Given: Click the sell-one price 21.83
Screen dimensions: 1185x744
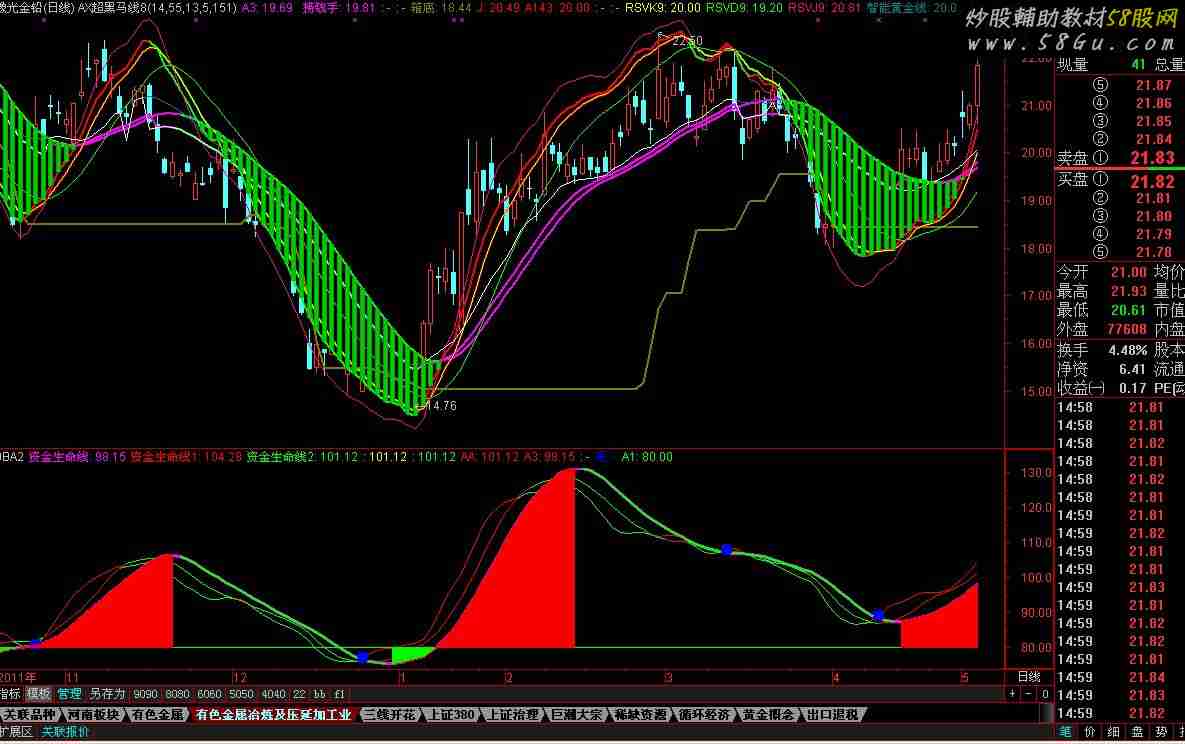Looking at the screenshot, I should (1153, 158).
